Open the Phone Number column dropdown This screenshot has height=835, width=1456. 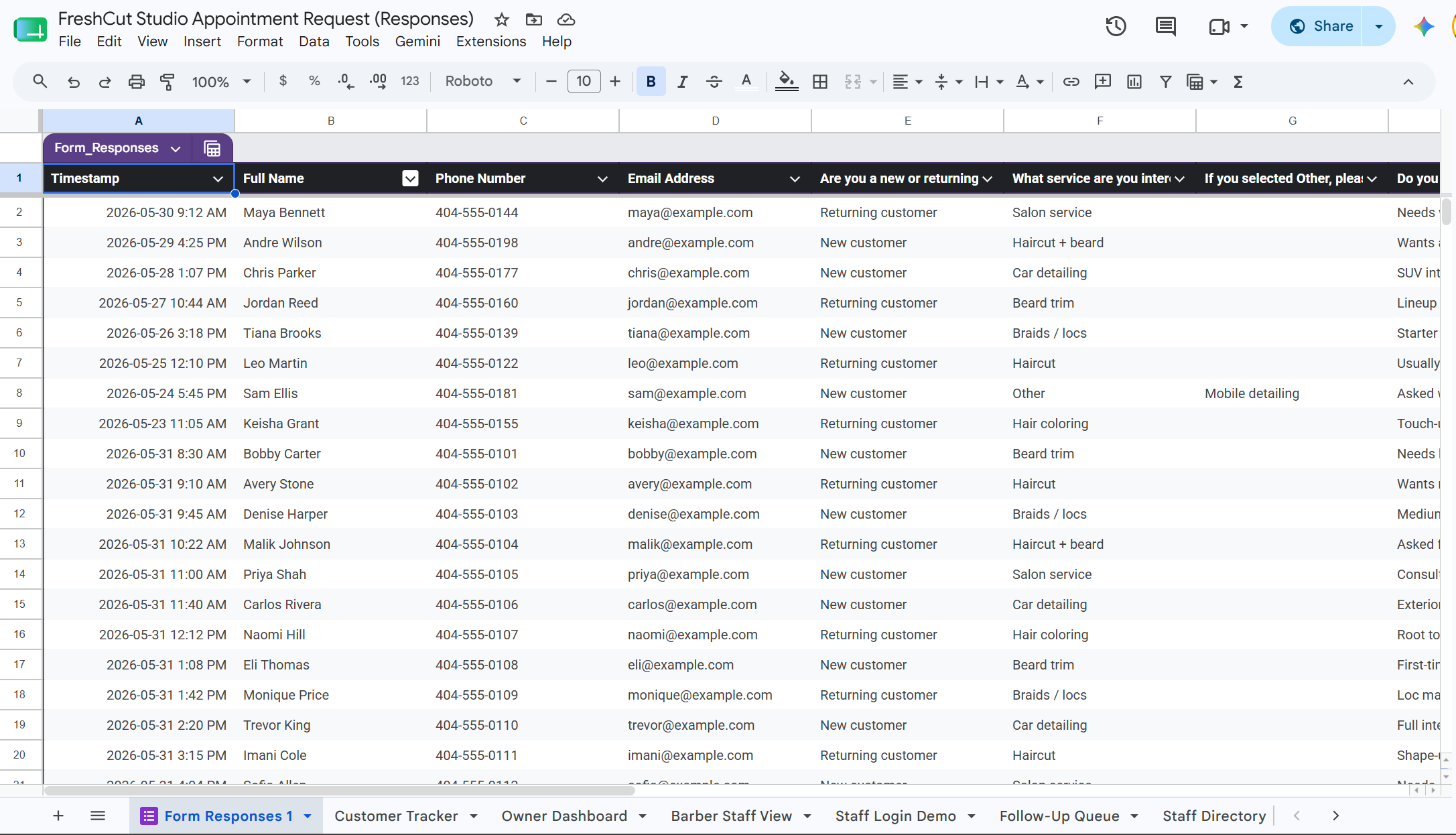(602, 179)
